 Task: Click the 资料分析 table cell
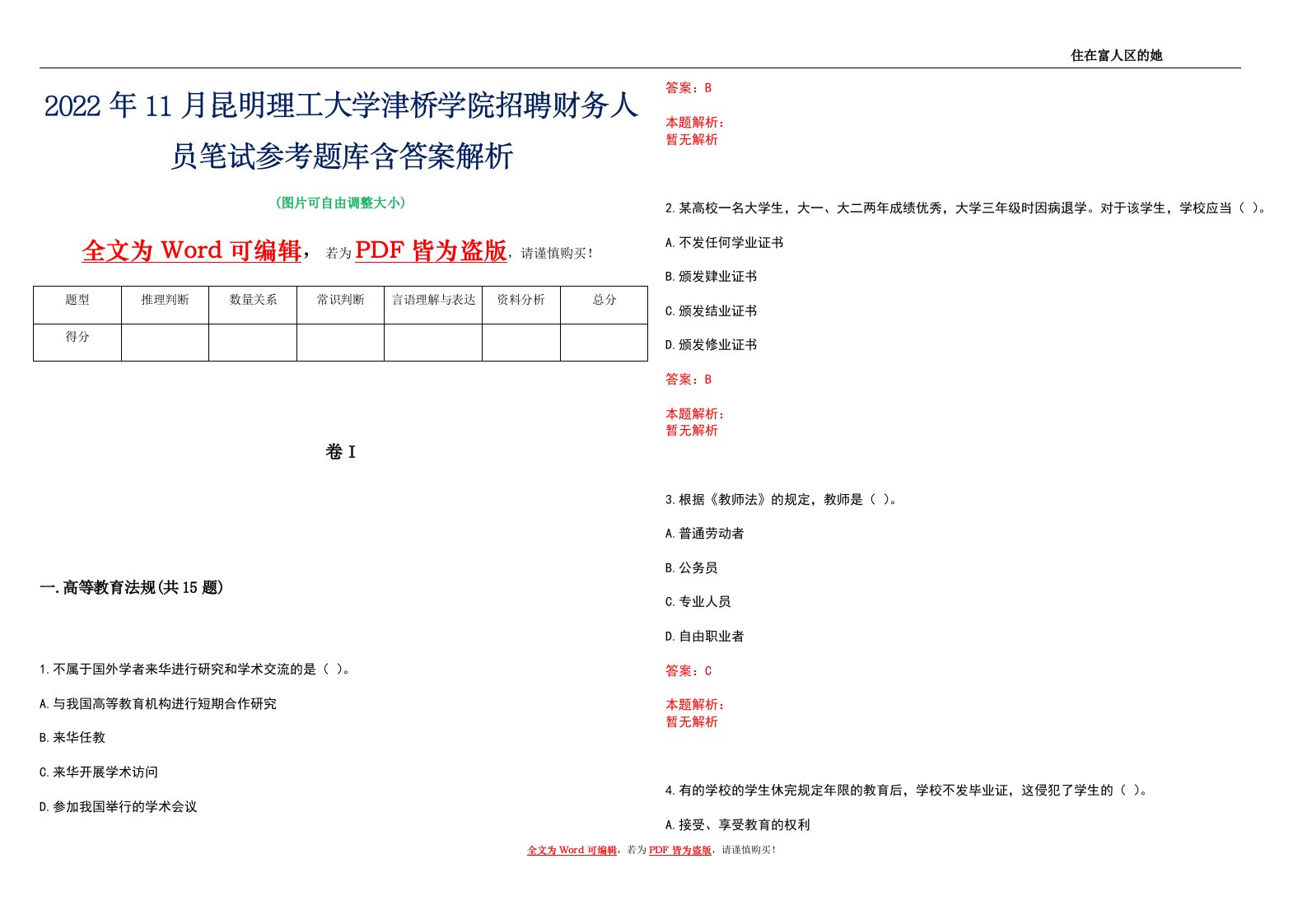(521, 305)
